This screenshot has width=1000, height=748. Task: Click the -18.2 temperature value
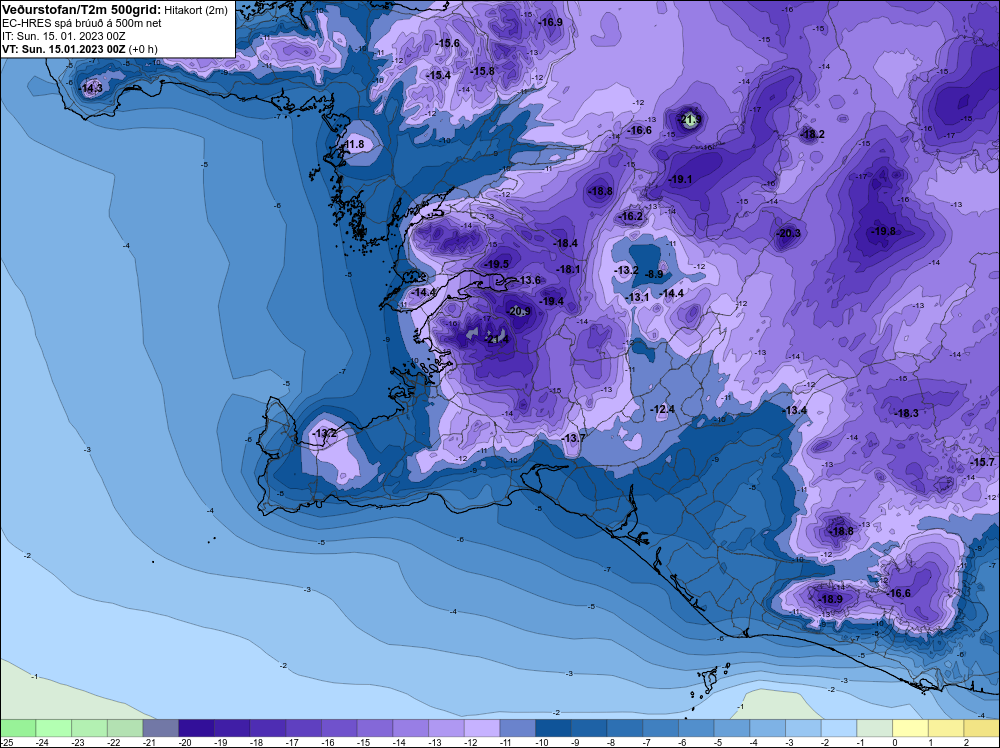coord(812,135)
